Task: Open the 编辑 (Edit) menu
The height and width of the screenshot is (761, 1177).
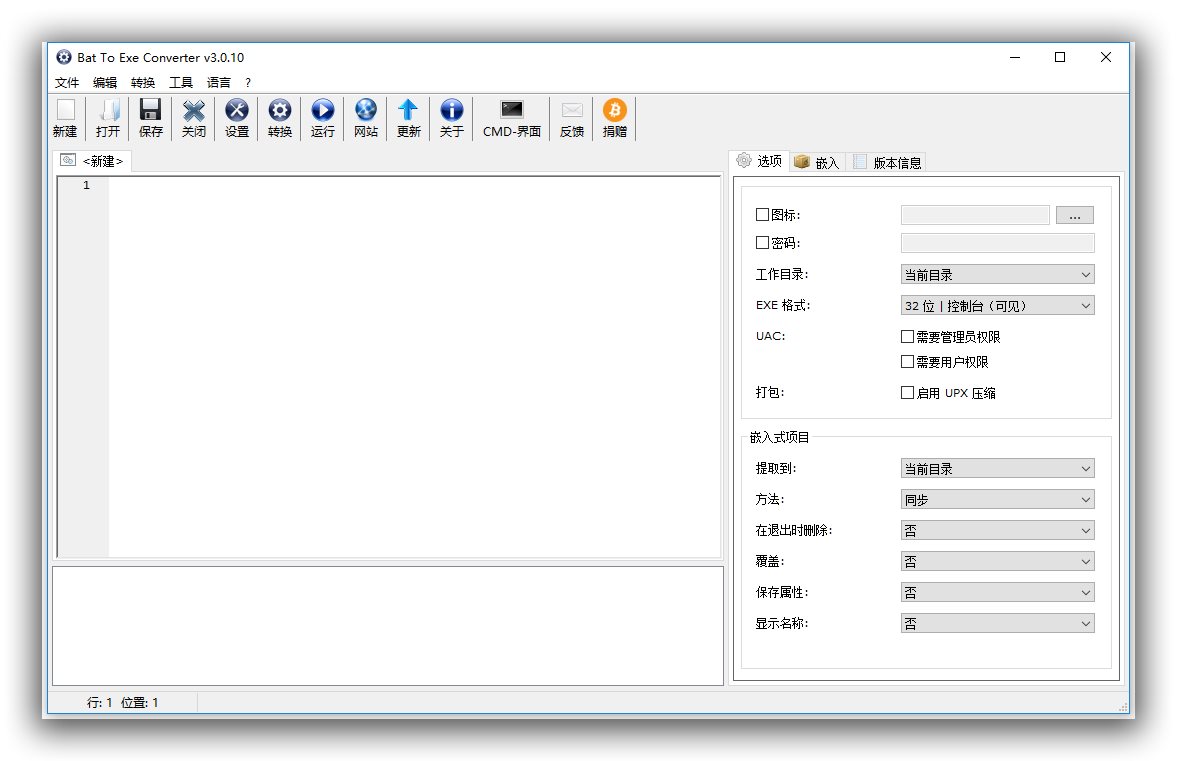Action: [x=105, y=83]
